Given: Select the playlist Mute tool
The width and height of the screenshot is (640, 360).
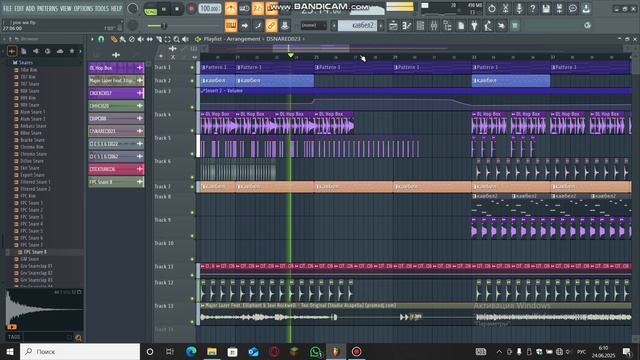Looking at the screenshot, I should [140, 39].
